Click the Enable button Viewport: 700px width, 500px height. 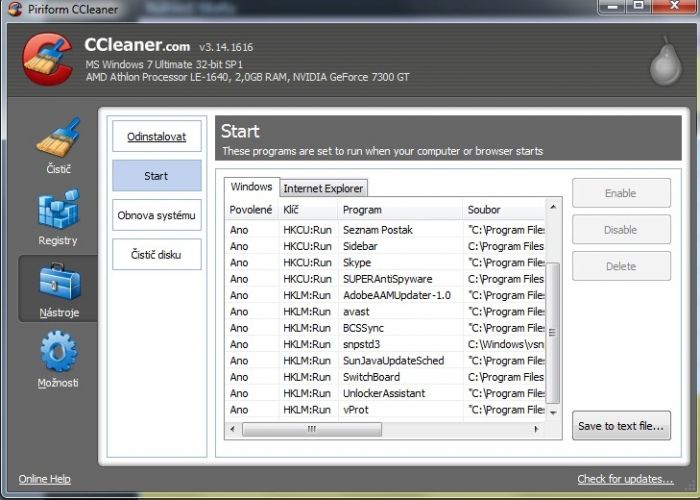click(621, 193)
